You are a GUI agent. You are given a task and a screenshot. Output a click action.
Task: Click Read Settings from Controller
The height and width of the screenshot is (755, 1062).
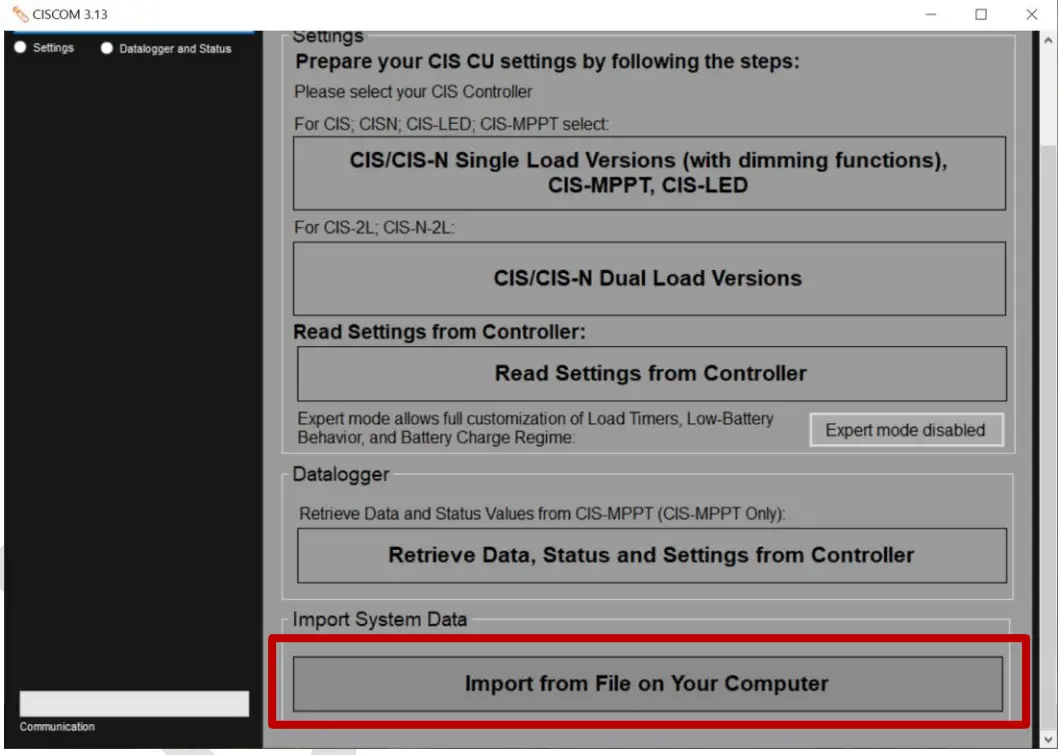(649, 372)
